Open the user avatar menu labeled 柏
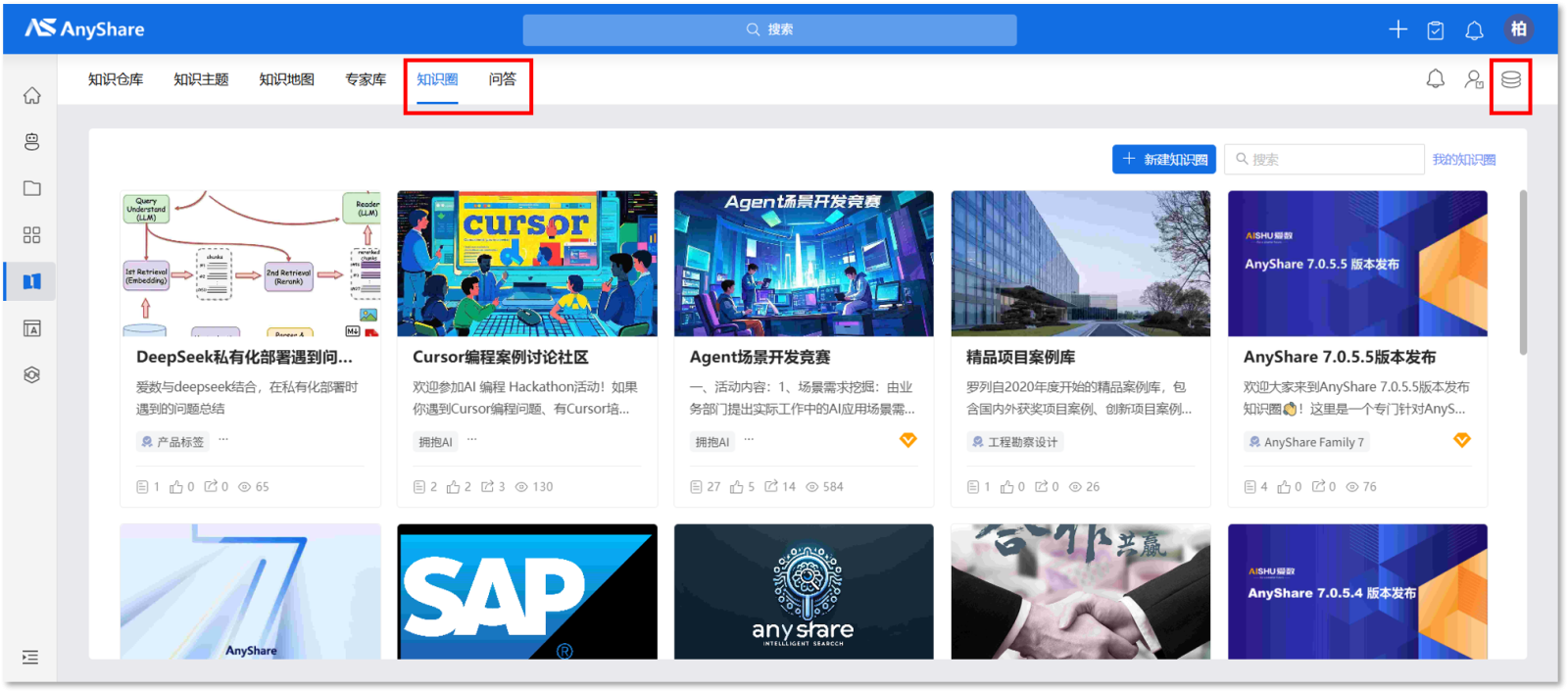This screenshot has height=692, width=1568. pyautogui.click(x=1518, y=29)
